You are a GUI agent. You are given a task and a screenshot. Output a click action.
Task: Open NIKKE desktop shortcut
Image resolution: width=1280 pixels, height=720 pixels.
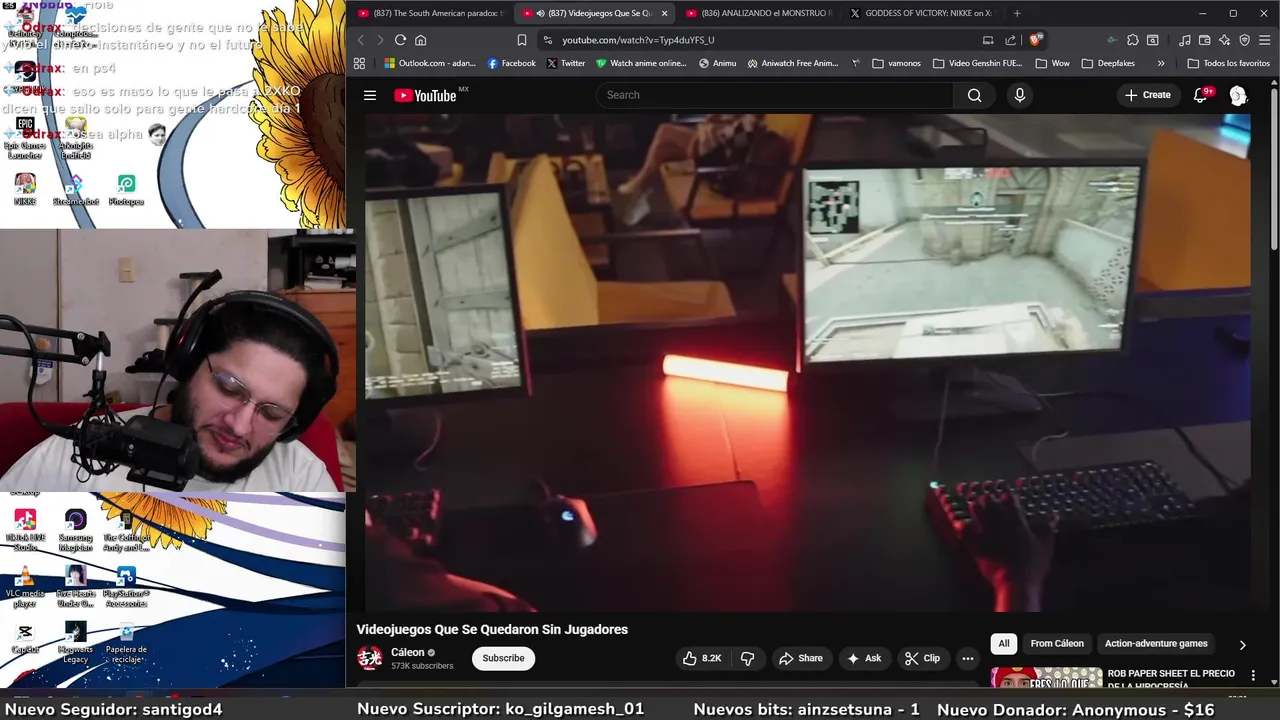coord(25,190)
